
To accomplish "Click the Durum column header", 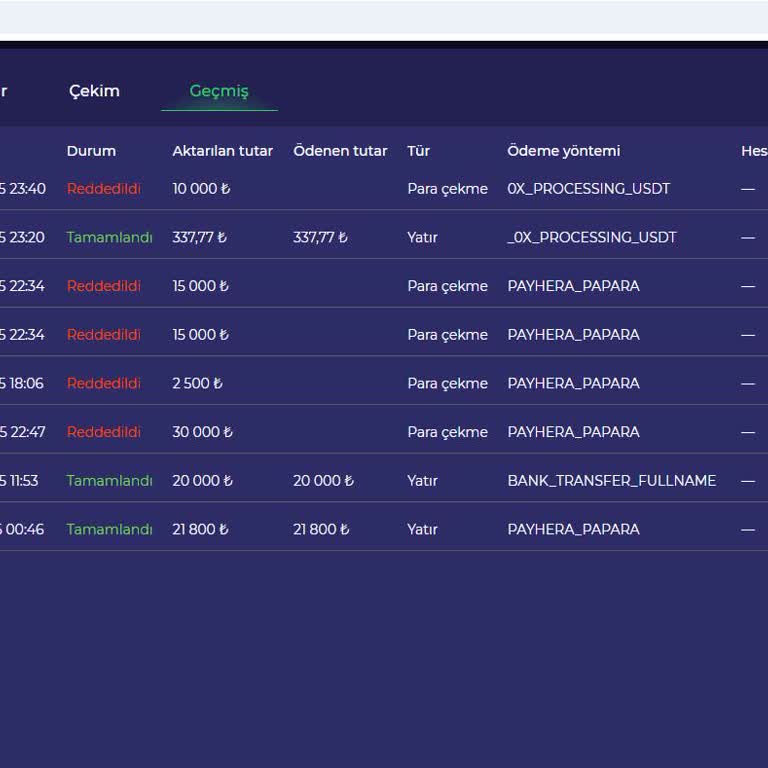I will [x=91, y=151].
